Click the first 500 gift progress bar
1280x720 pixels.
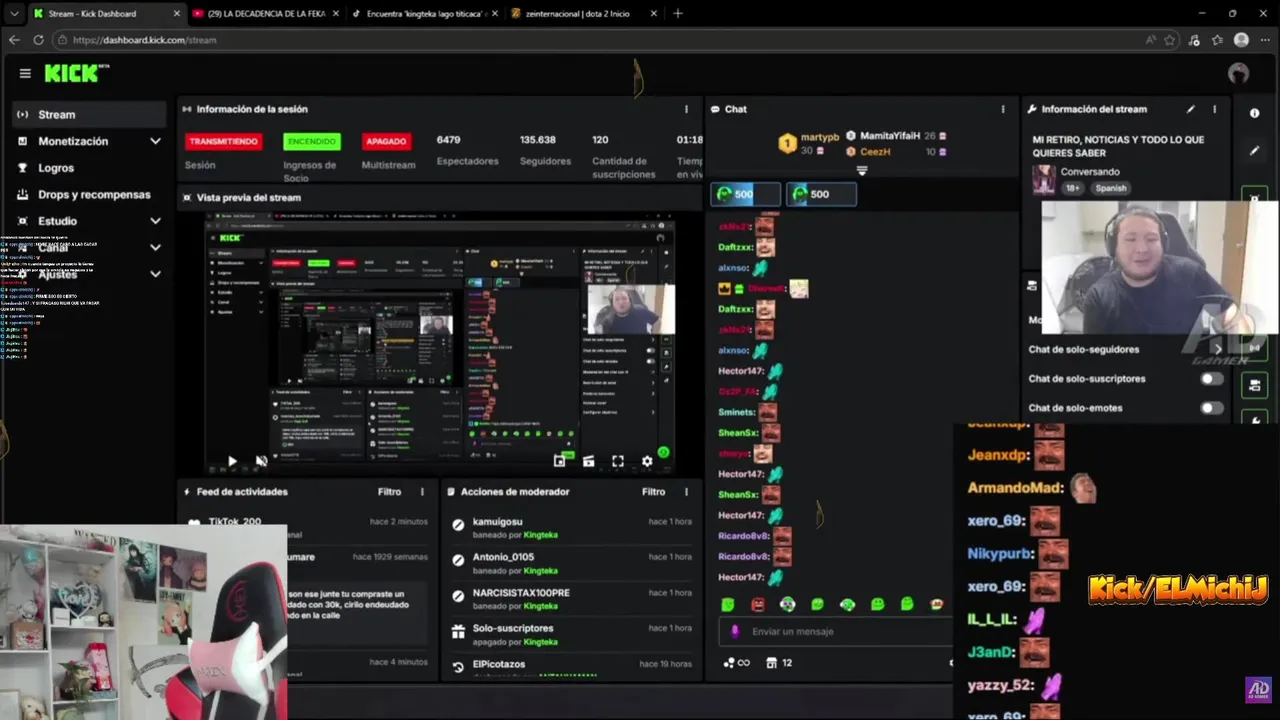click(745, 194)
